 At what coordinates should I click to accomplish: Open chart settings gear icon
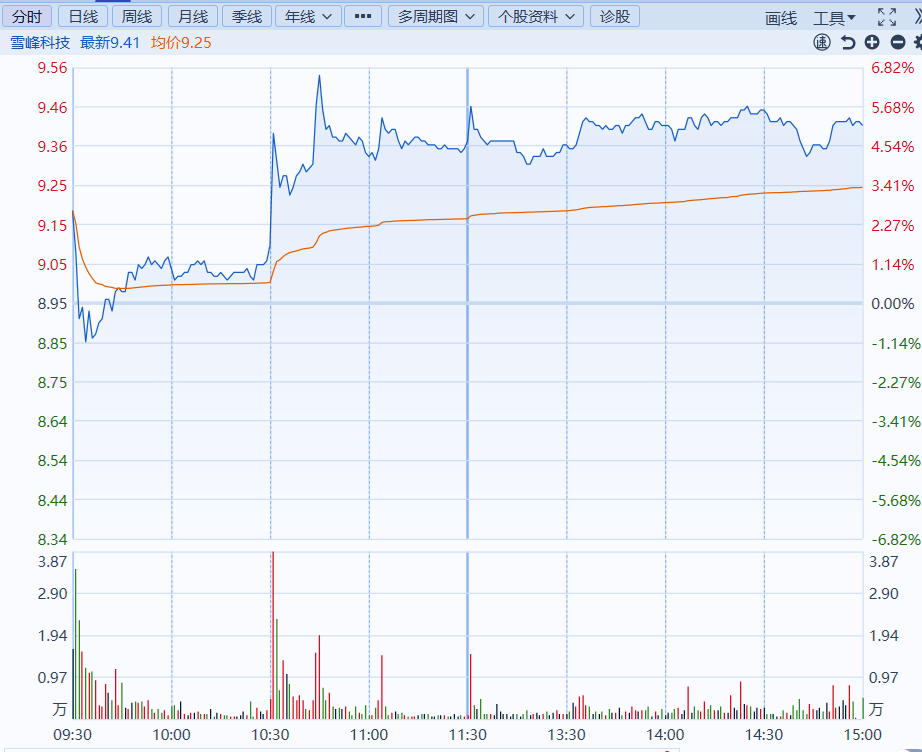917,42
